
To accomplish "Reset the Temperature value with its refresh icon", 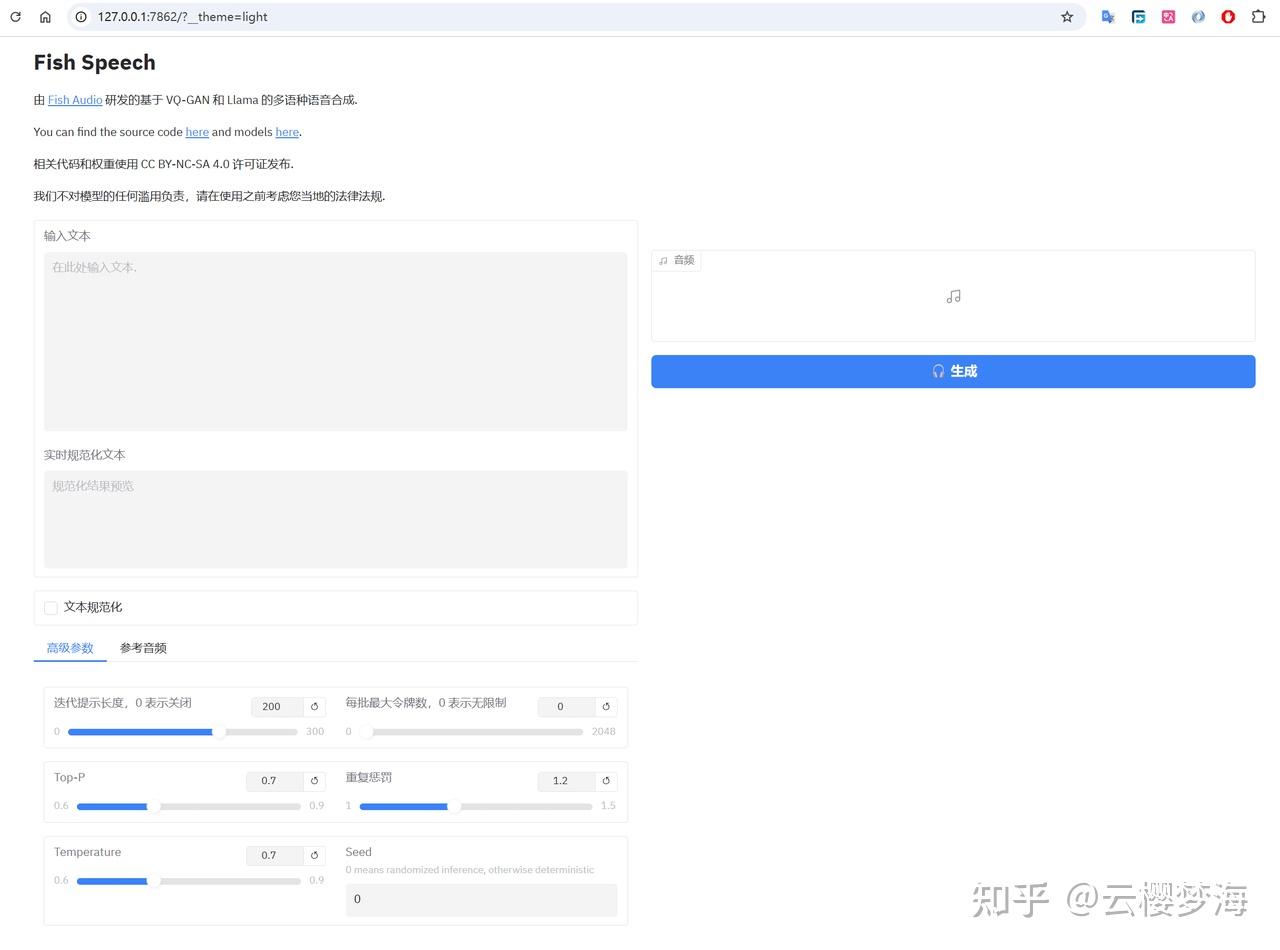I will (314, 855).
